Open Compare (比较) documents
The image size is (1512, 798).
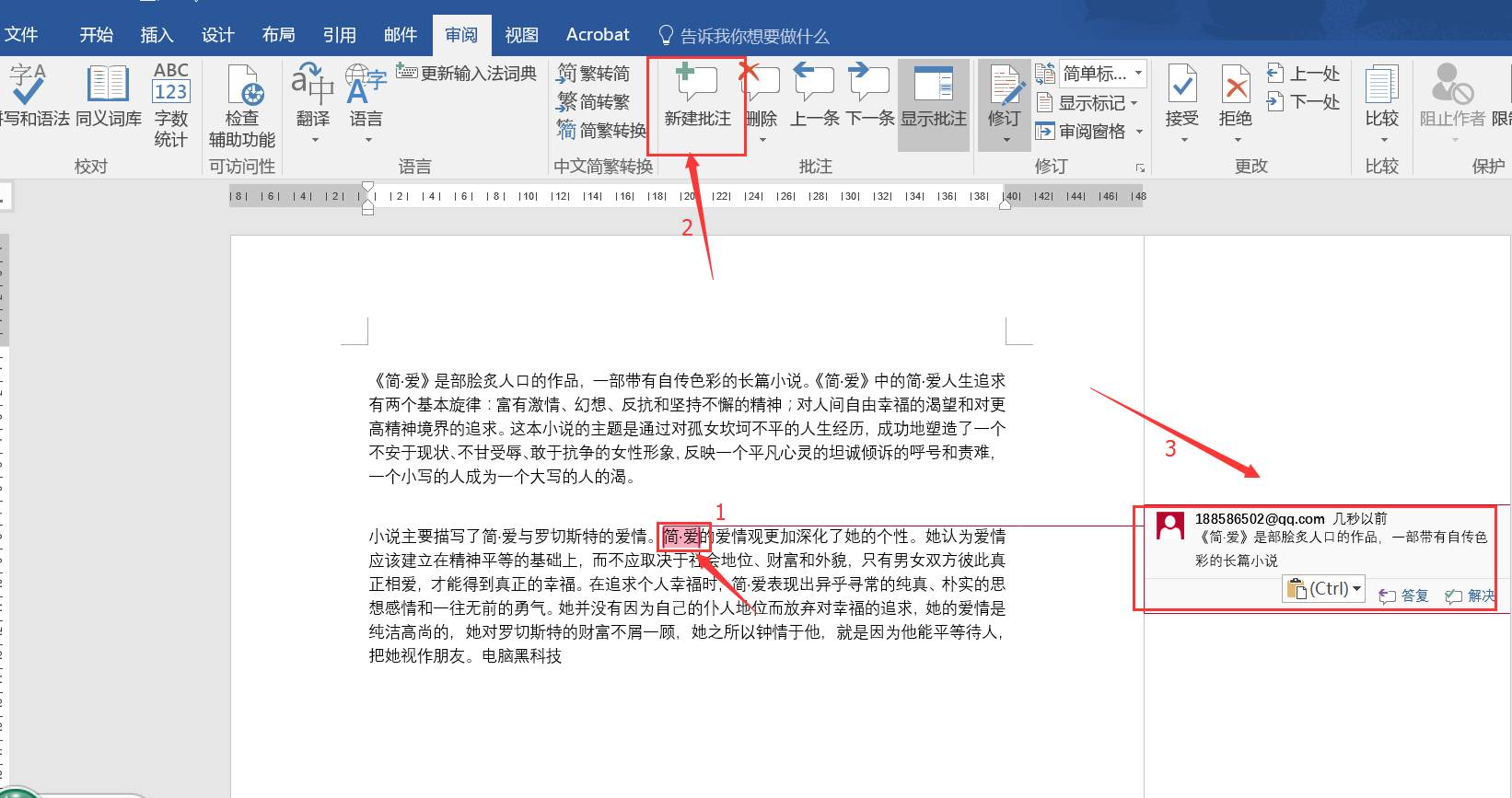point(1382,96)
